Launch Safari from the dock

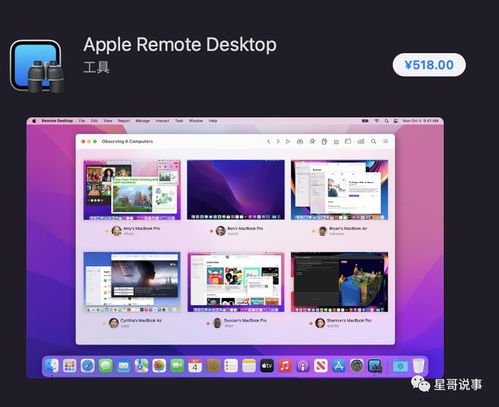coord(88,366)
